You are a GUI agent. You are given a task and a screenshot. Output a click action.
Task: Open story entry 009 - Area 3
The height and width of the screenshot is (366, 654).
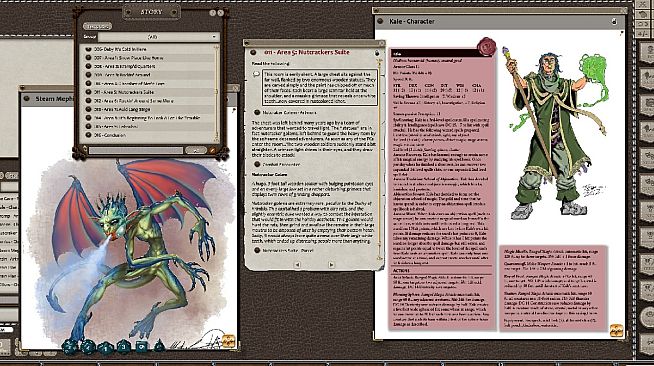click(x=122, y=75)
